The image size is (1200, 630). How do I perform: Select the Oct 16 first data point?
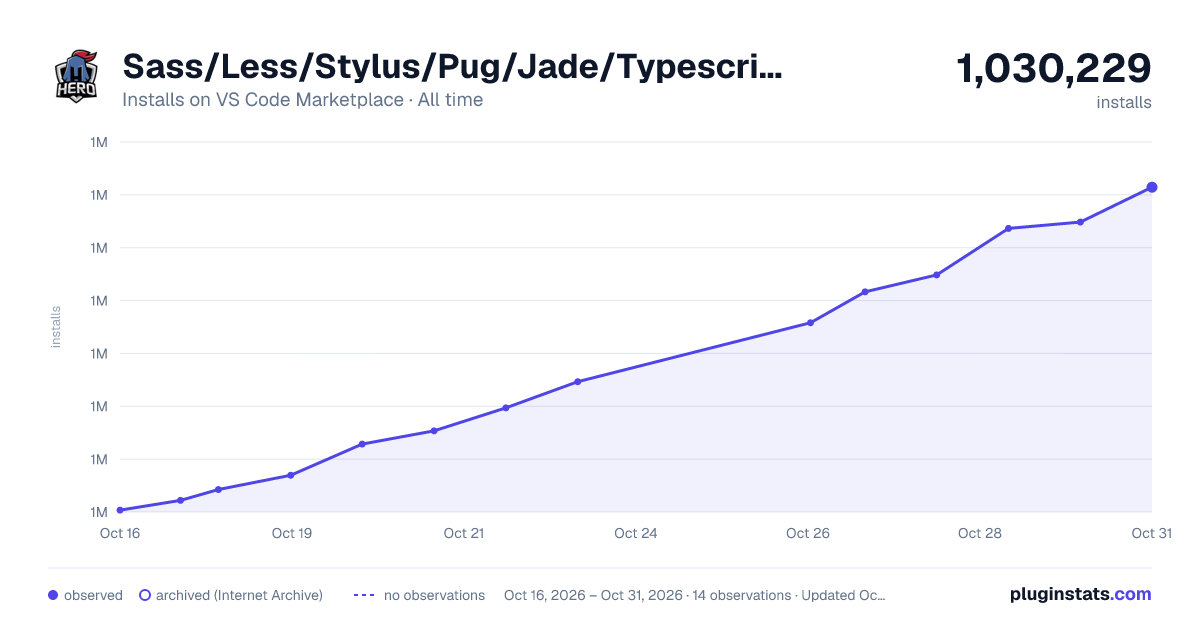pyautogui.click(x=120, y=510)
